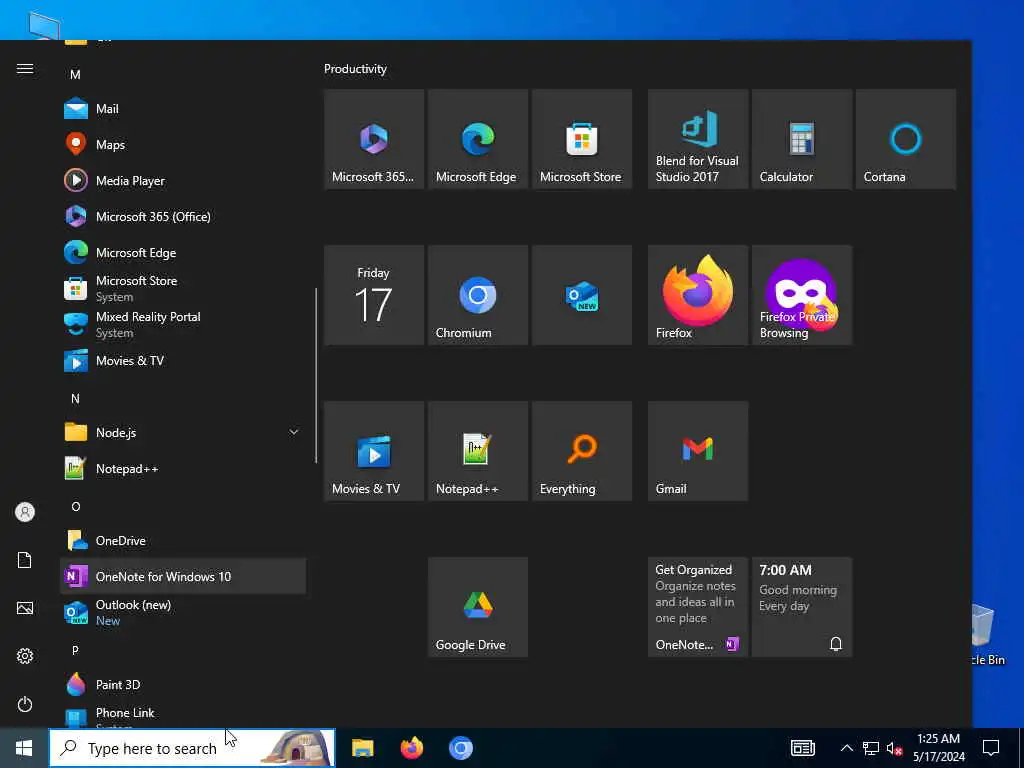
Task: Open Mail from the app list
Action: (183, 108)
